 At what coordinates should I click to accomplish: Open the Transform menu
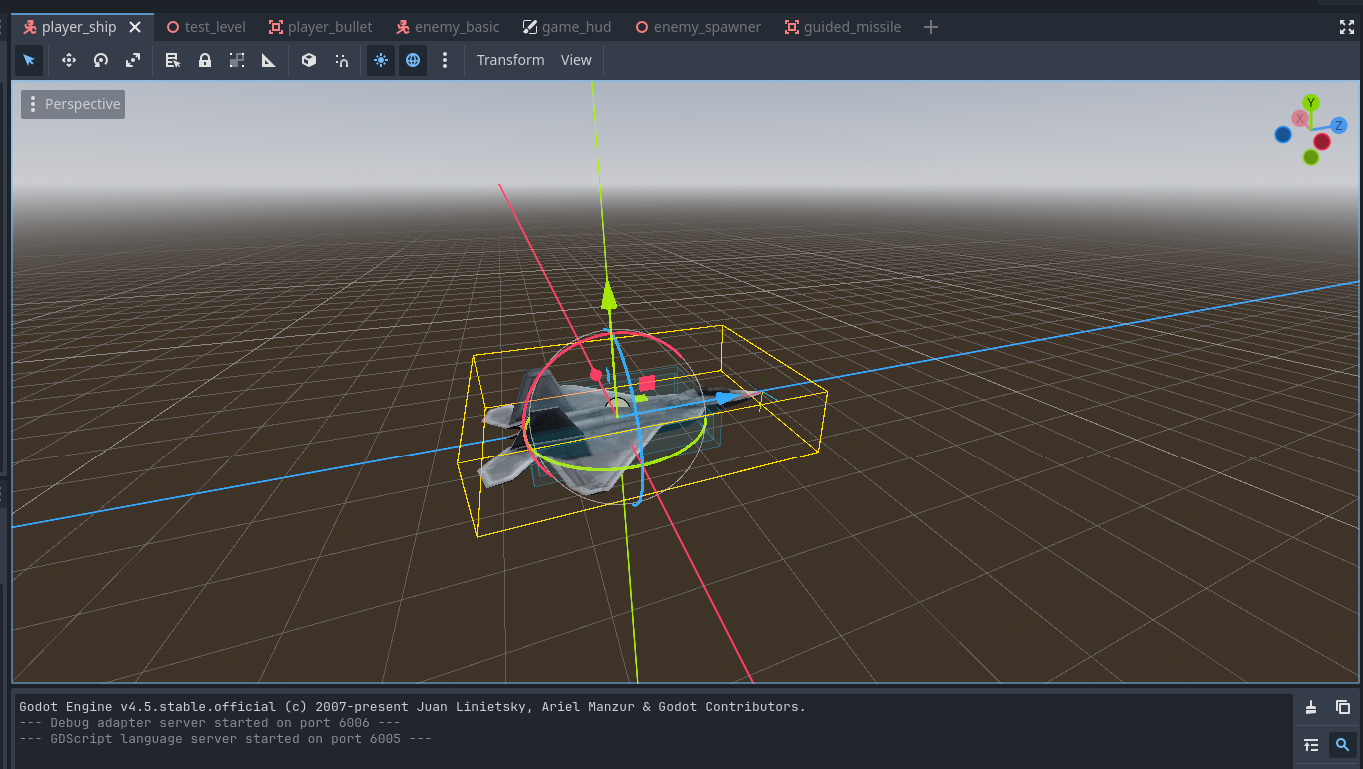coord(510,60)
